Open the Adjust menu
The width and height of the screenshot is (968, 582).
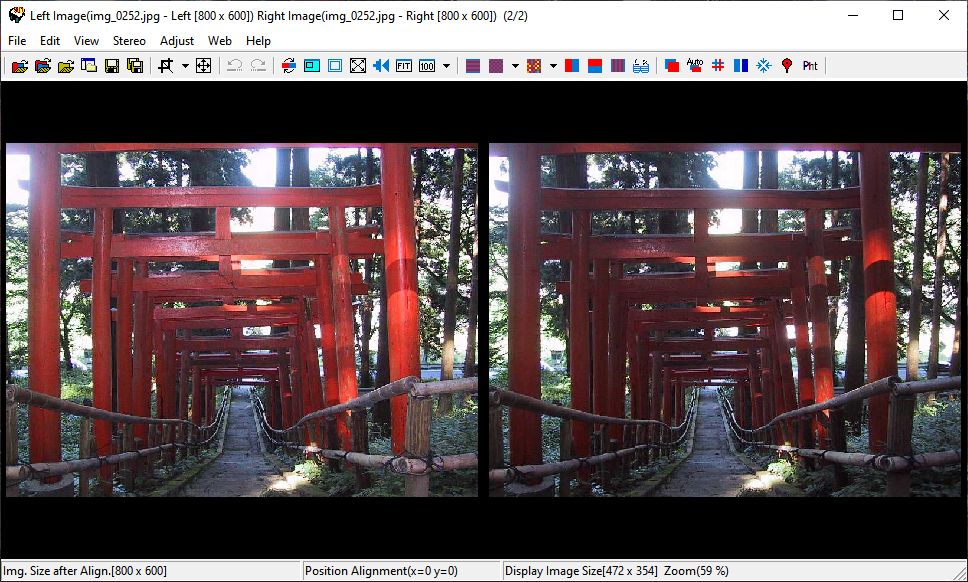point(177,41)
